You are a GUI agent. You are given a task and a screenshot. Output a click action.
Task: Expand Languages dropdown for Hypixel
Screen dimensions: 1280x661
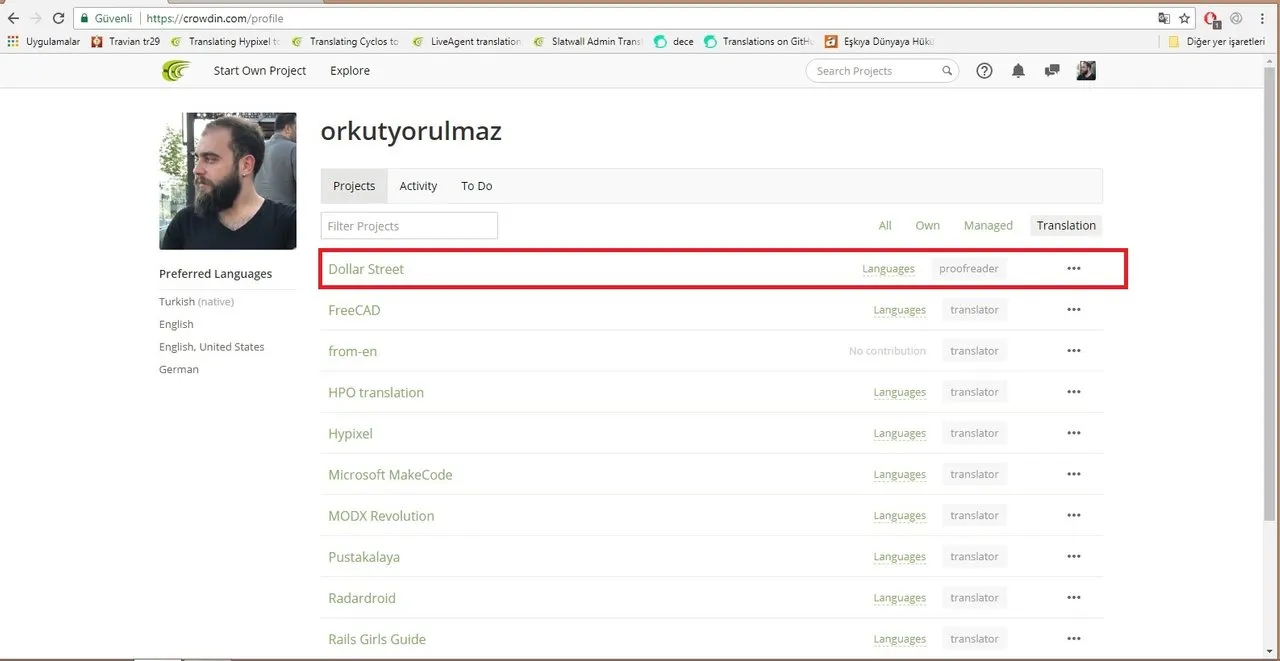pos(899,433)
